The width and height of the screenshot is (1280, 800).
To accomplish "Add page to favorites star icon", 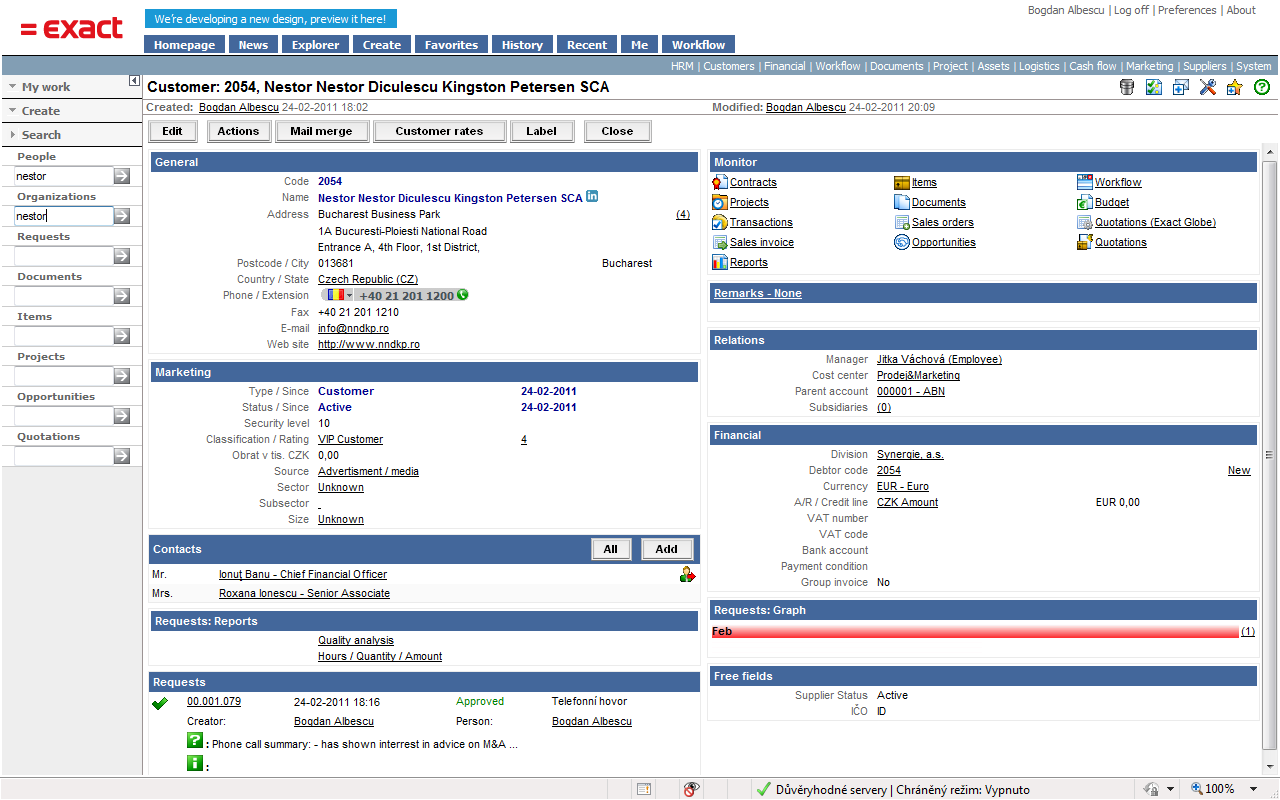I will pos(1234,87).
